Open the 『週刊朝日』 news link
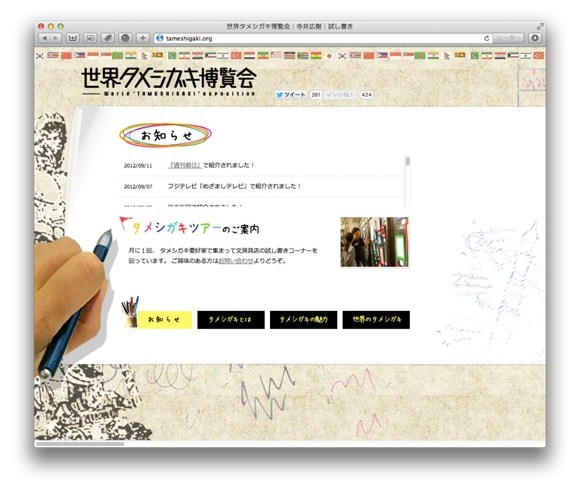The width and height of the screenshot is (580, 484). [x=185, y=165]
